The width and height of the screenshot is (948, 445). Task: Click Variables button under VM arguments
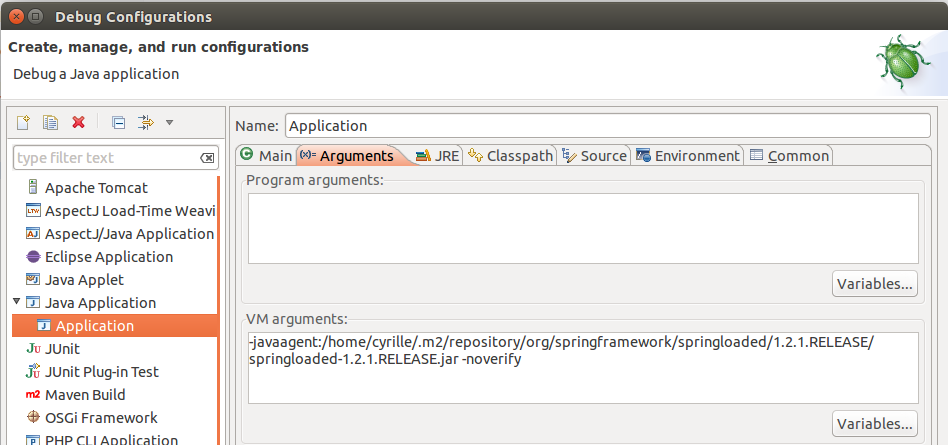click(874, 422)
